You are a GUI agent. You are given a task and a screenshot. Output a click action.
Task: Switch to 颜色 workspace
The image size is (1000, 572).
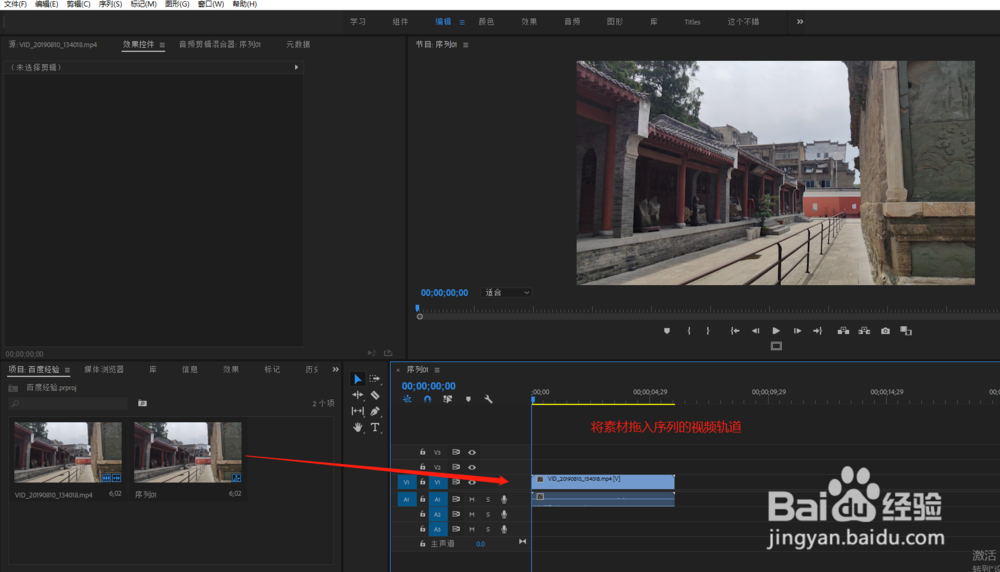pos(487,22)
